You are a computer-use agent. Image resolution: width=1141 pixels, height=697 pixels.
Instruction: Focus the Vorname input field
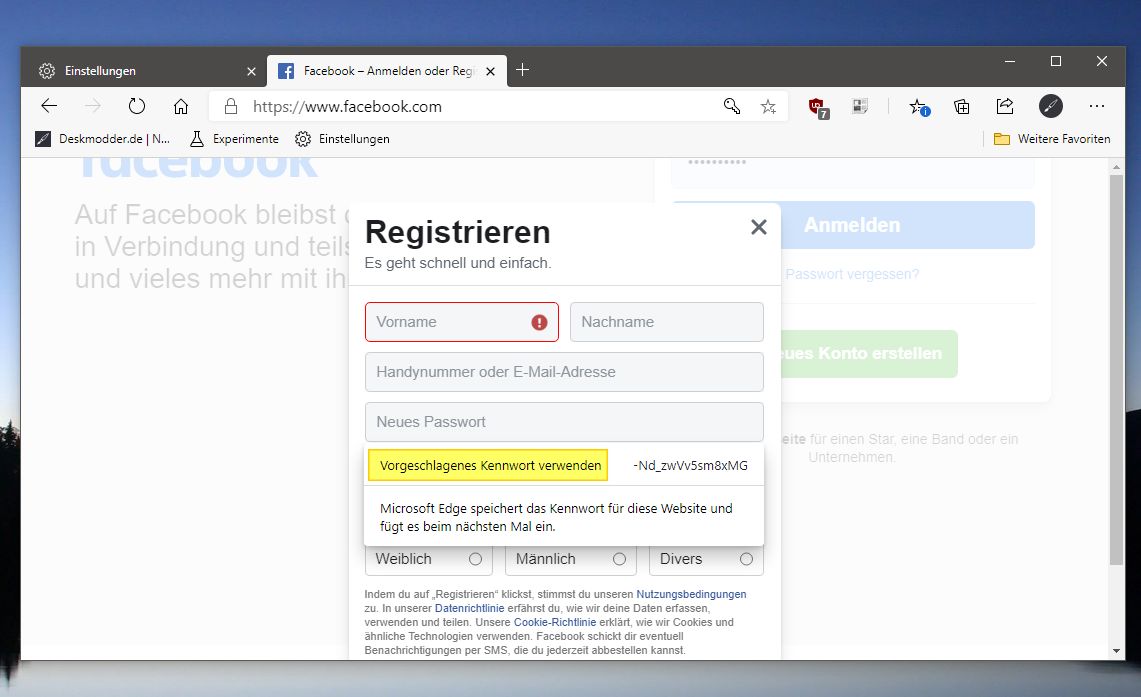point(461,322)
